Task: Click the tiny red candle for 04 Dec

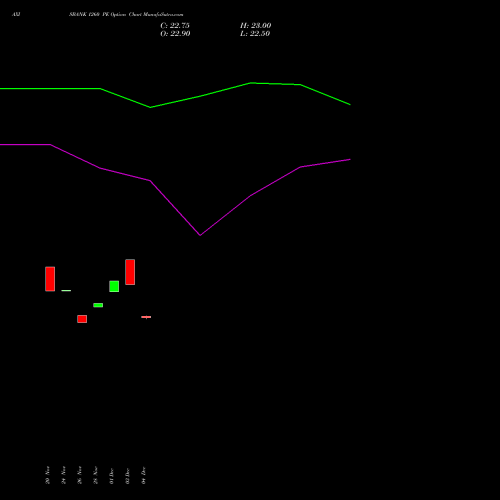Action: point(146,317)
